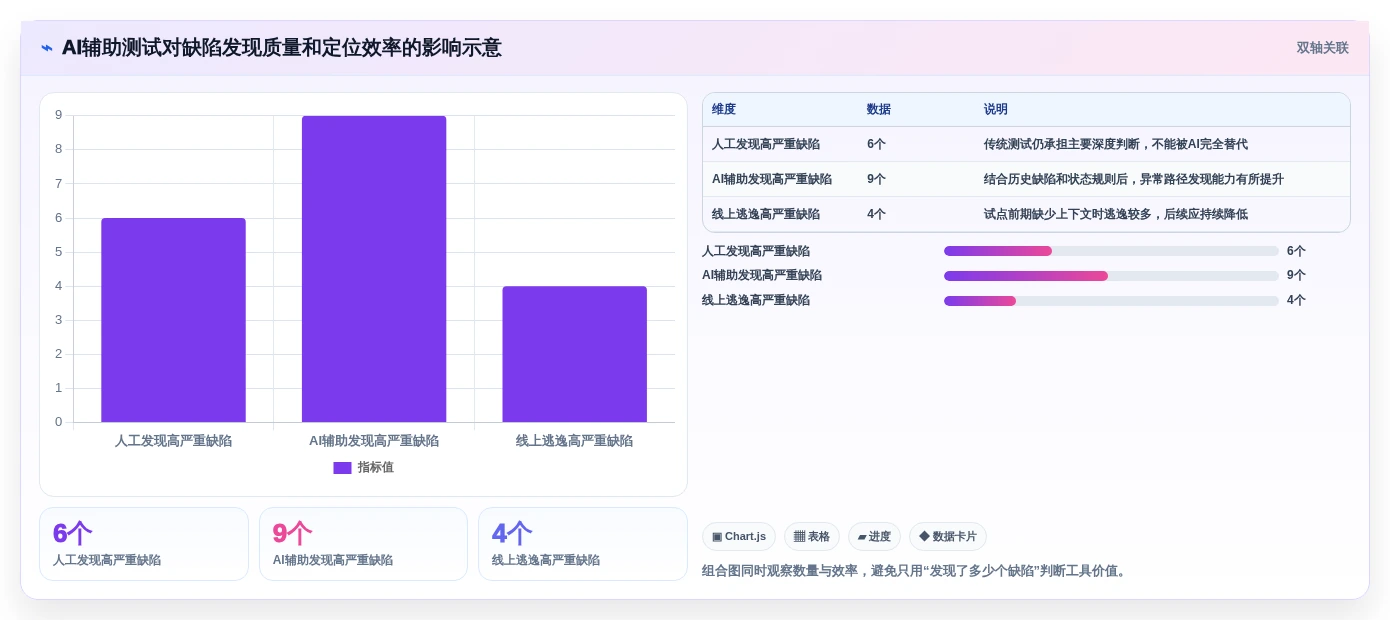Image resolution: width=1390 pixels, height=620 pixels.
Task: Click x-axis label 人工发现高严重缺陷
Action: click(x=173, y=440)
